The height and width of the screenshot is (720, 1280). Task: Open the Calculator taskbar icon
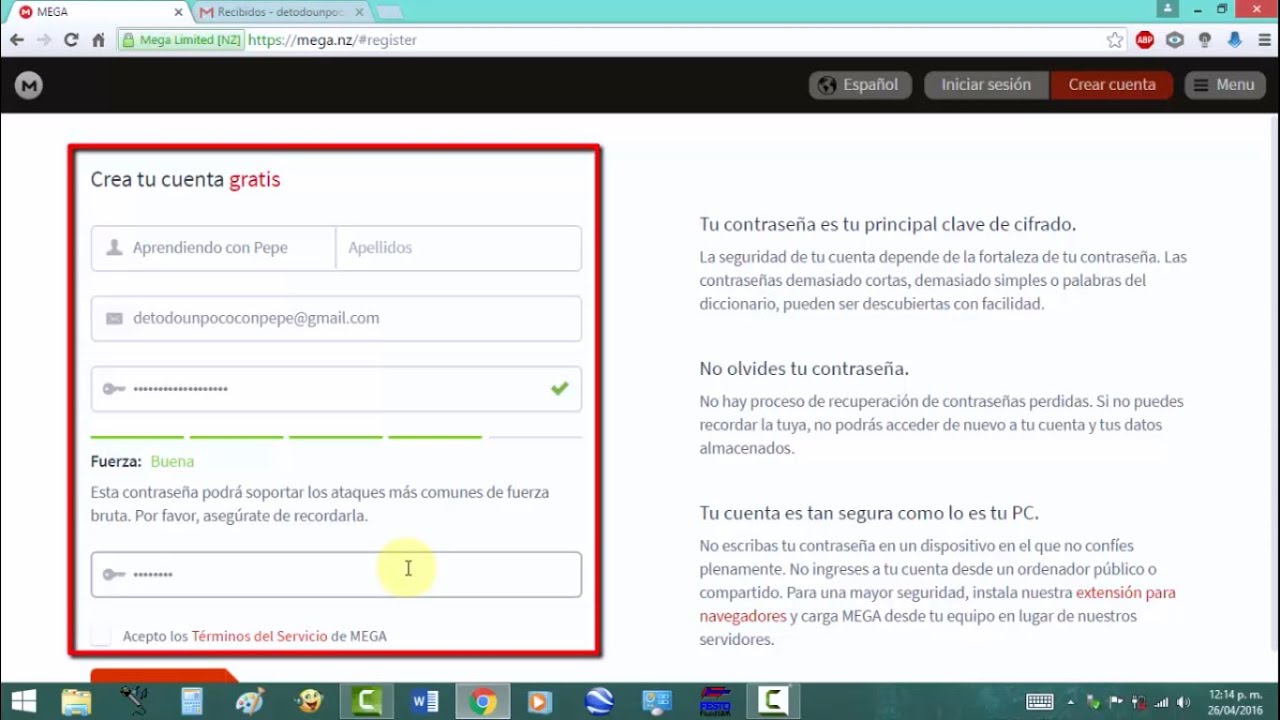[x=192, y=701]
